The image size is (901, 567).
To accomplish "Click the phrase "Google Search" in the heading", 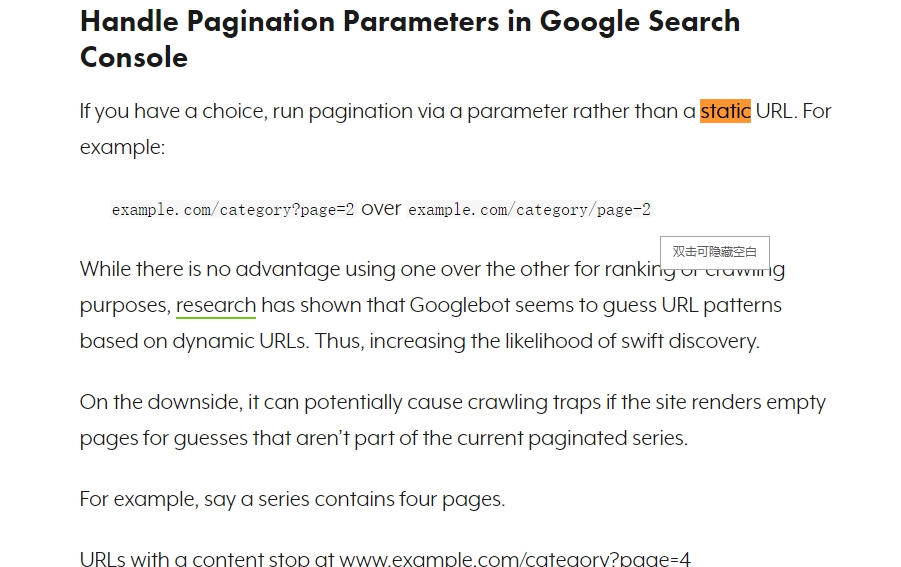I will pos(640,22).
